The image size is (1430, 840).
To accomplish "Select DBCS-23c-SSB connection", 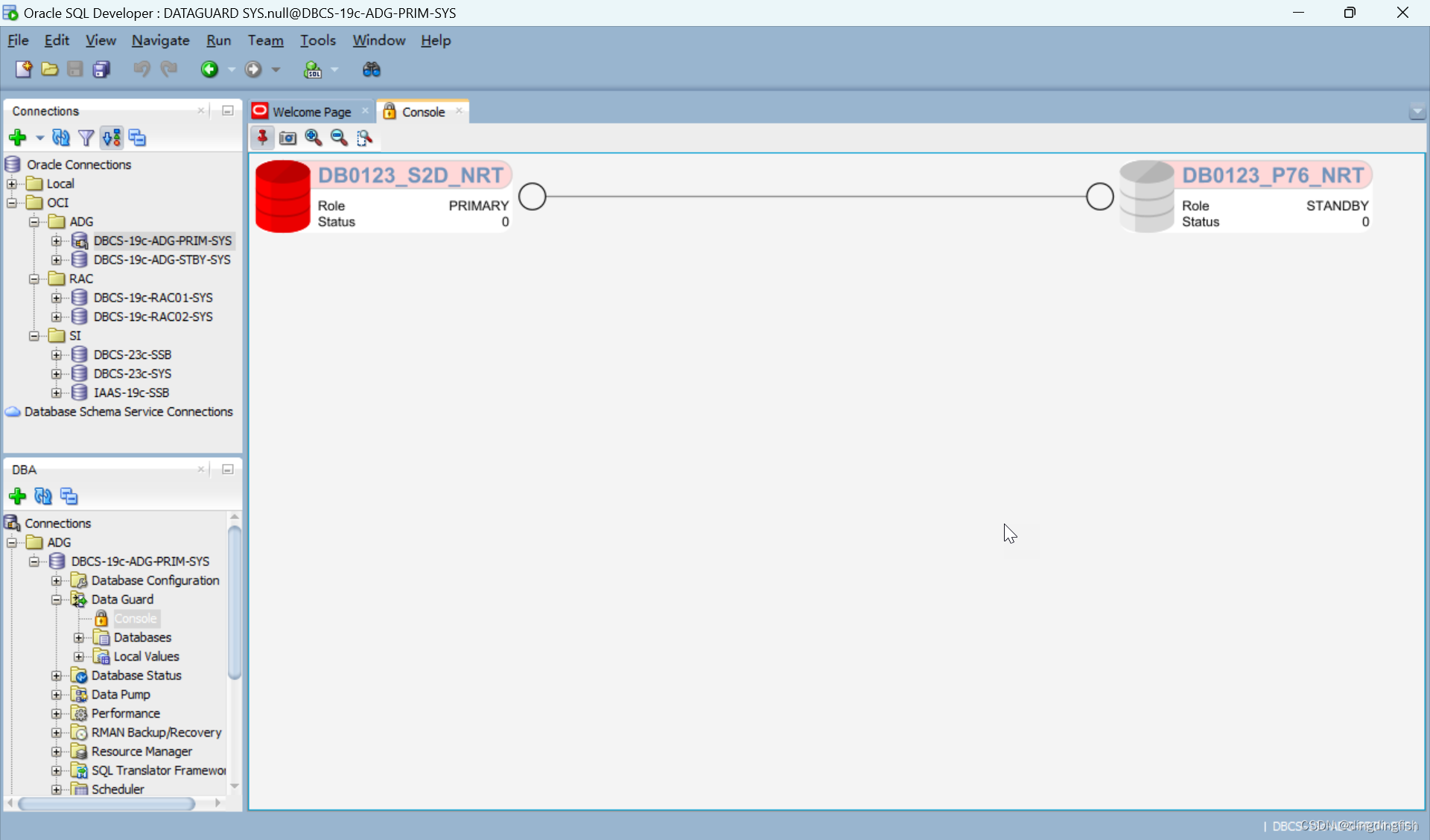I will click(132, 354).
